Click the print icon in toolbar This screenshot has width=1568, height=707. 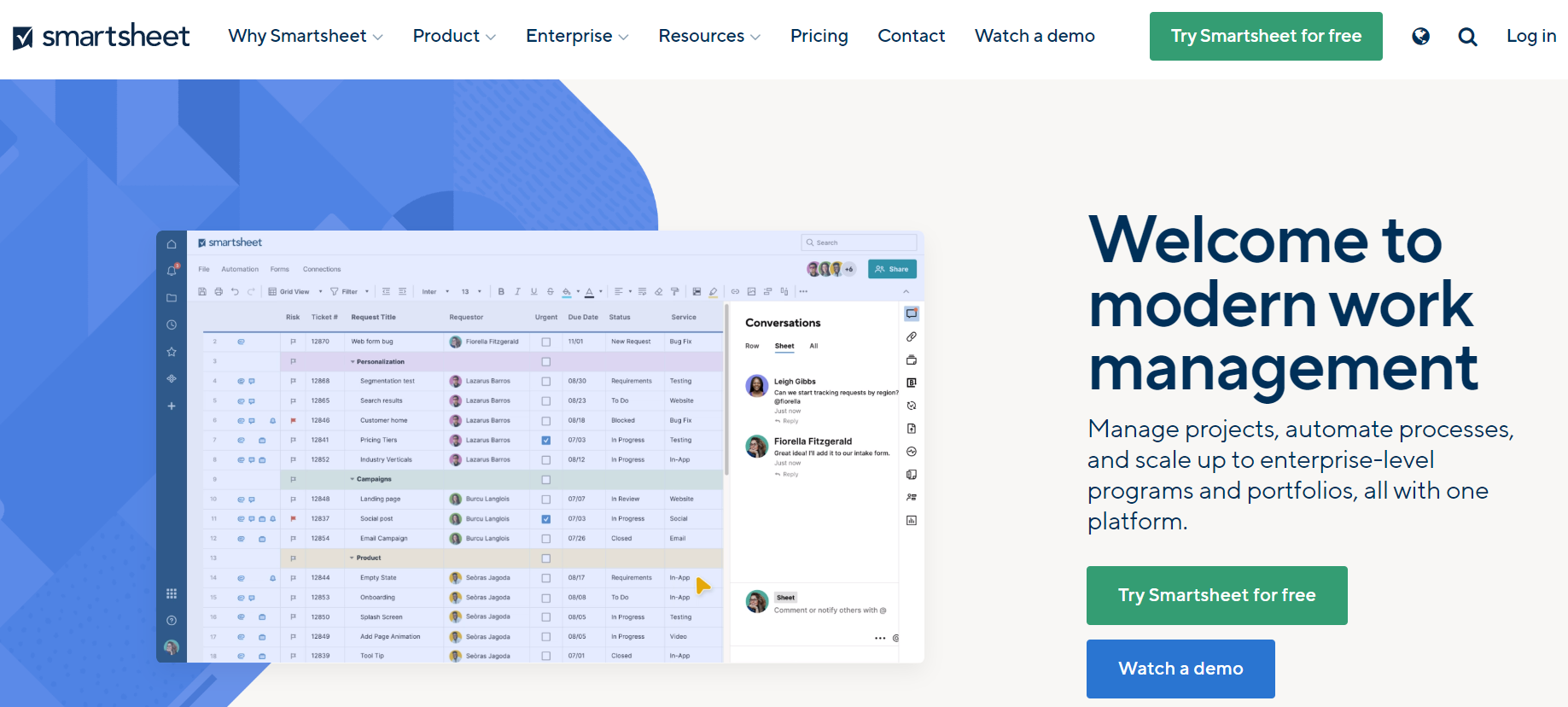pyautogui.click(x=219, y=291)
